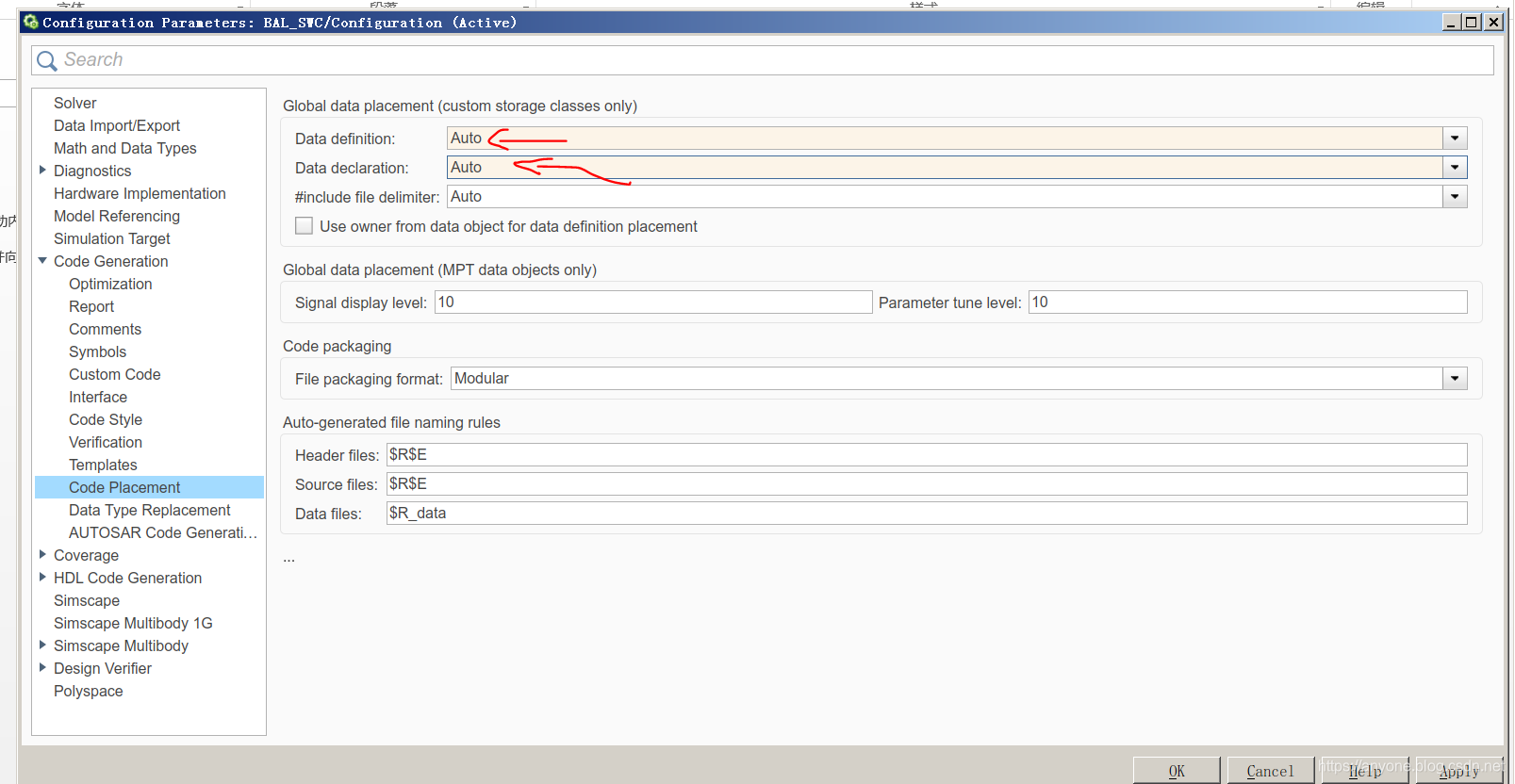Select Simulation Target pane

(x=112, y=238)
